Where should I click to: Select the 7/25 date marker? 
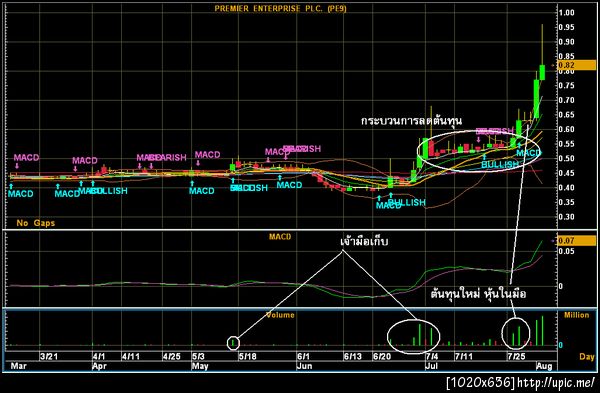pyautogui.click(x=516, y=357)
